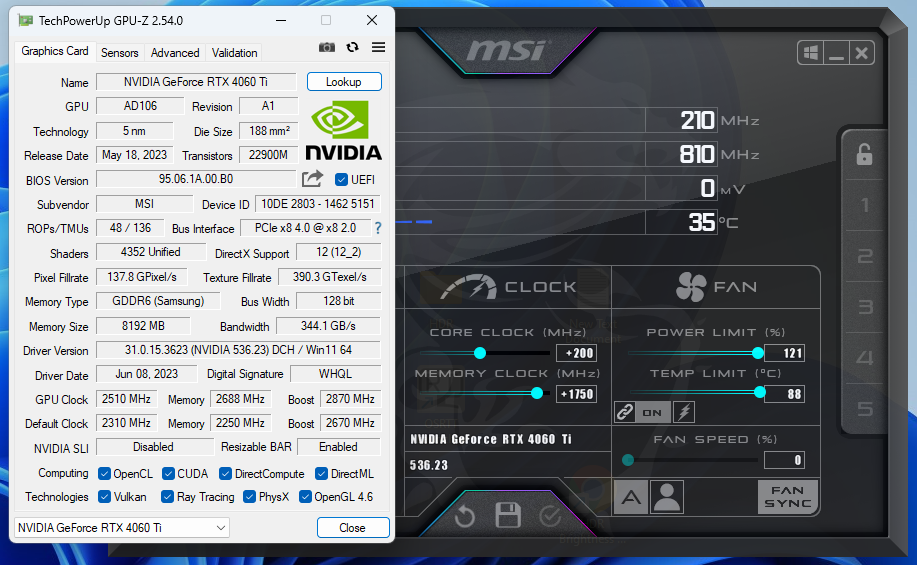The height and width of the screenshot is (565, 917).
Task: Toggle the power/temp link icon
Action: (625, 412)
